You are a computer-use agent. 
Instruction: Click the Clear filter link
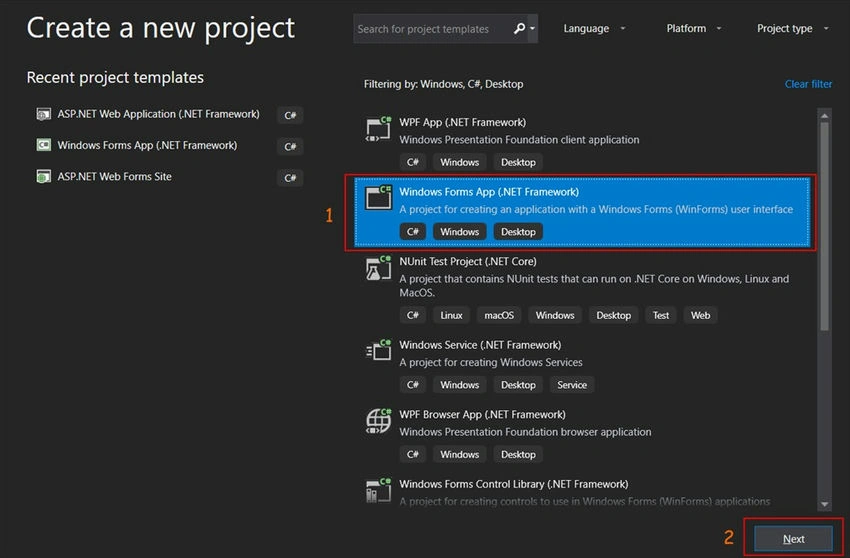pyautogui.click(x=808, y=84)
